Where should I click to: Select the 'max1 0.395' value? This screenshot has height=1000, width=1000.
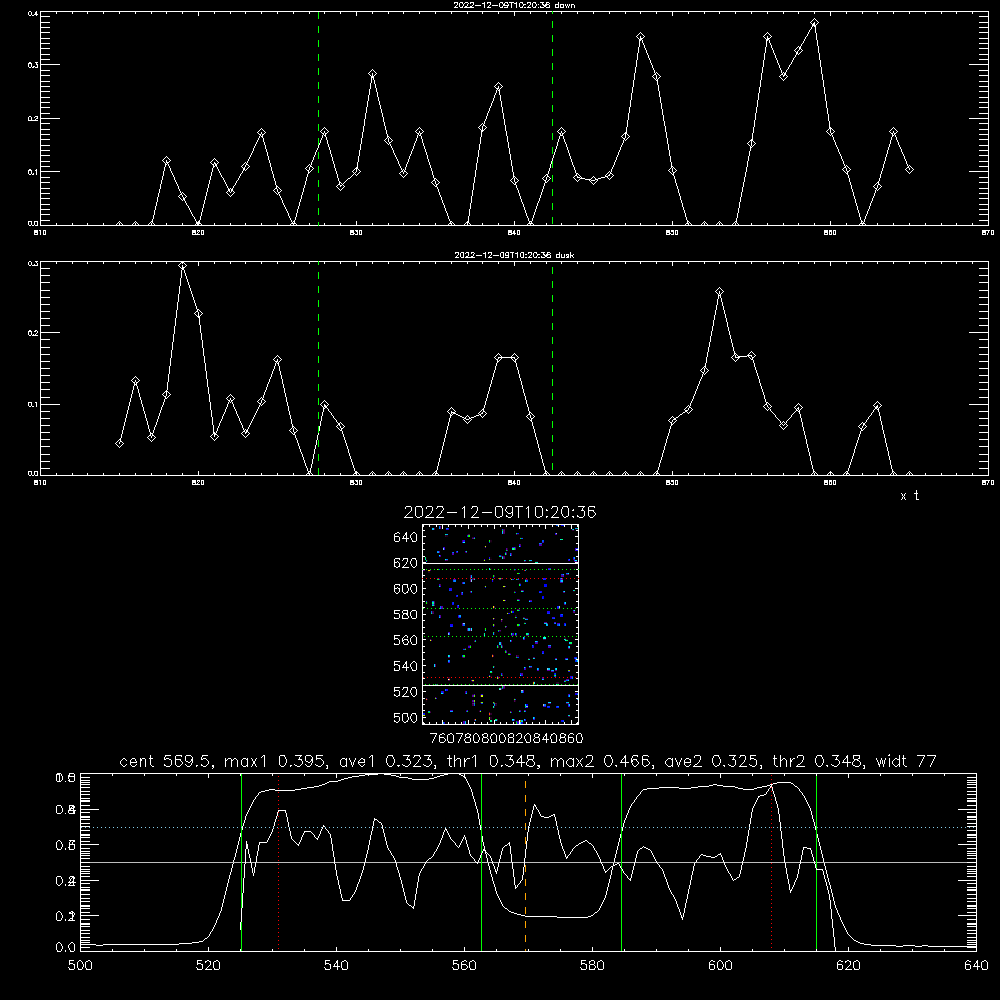coord(276,761)
